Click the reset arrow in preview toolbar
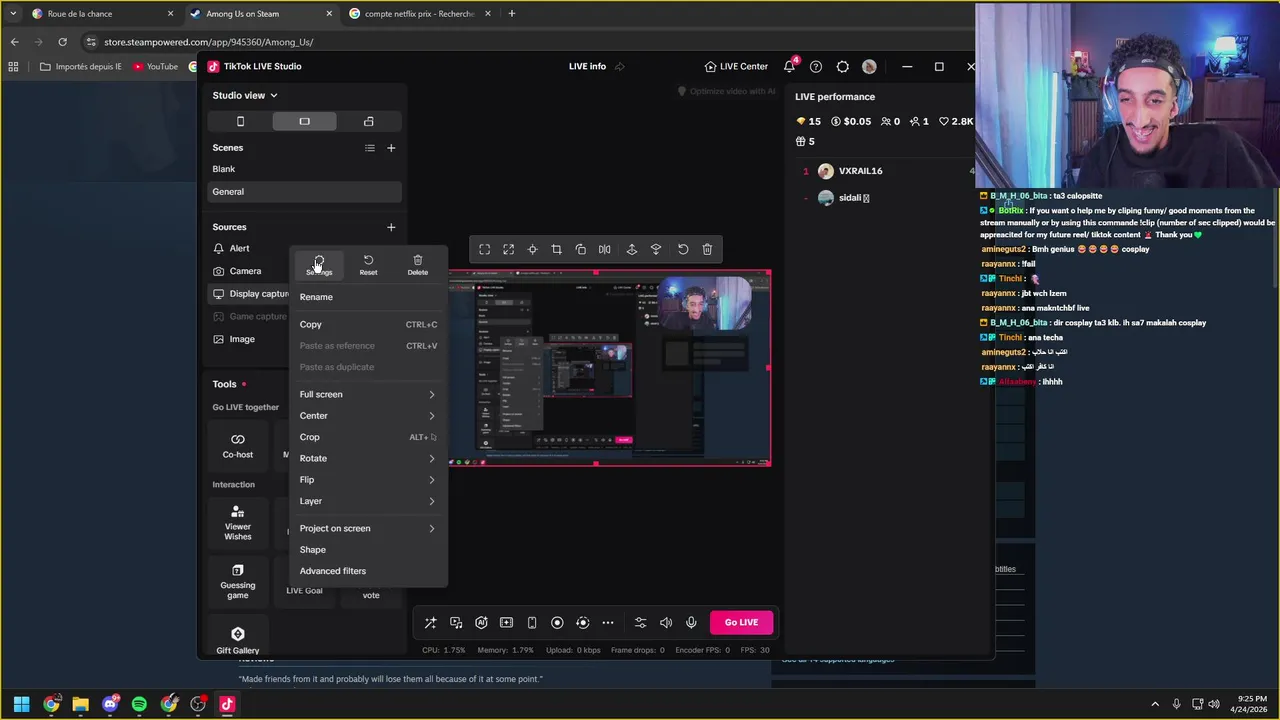The height and width of the screenshot is (720, 1280). coord(683,249)
